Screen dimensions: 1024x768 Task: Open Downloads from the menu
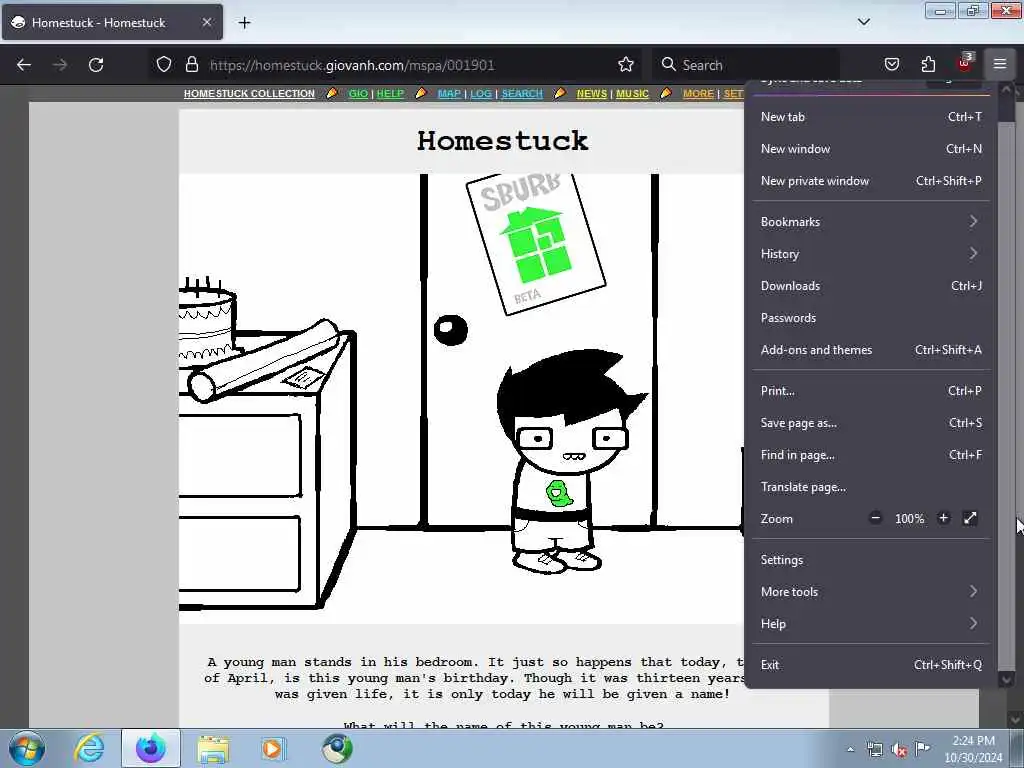point(871,285)
